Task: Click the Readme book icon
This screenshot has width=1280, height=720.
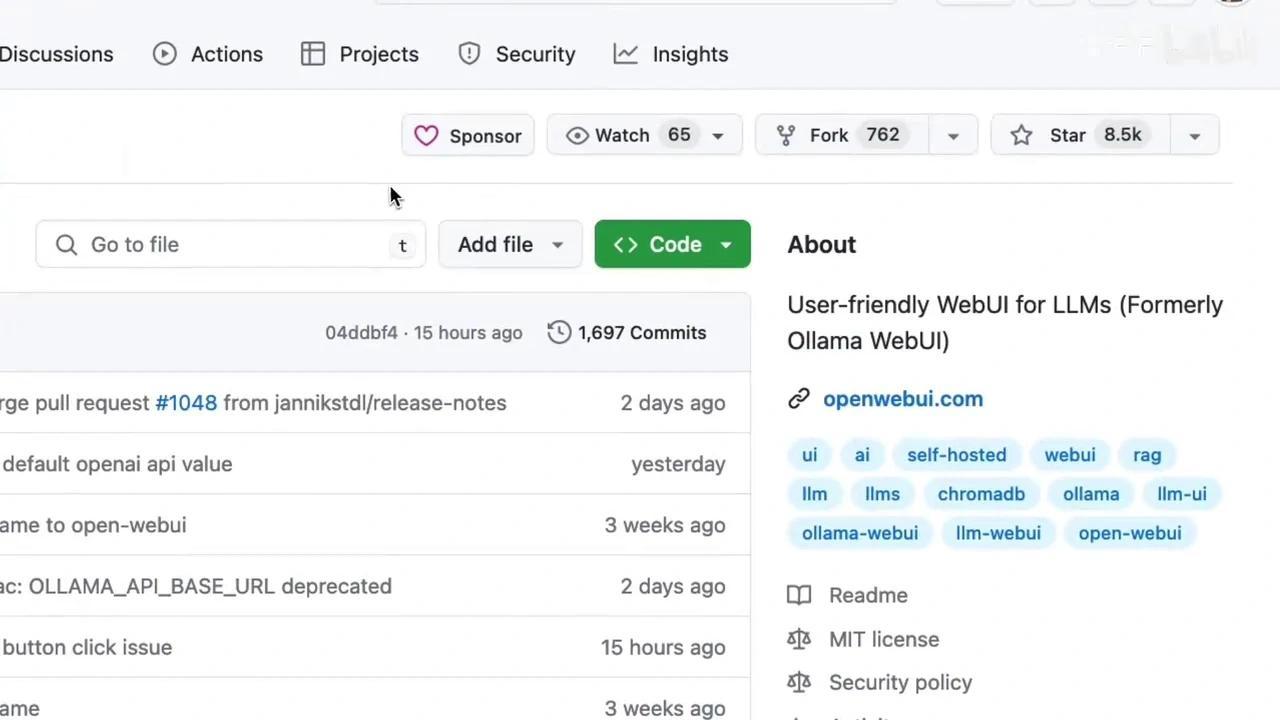Action: click(x=799, y=596)
